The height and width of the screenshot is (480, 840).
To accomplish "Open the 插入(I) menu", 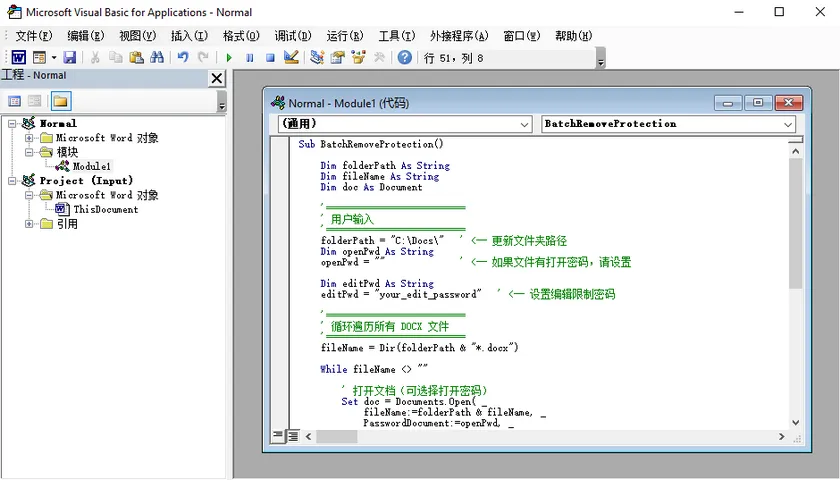I will pos(189,36).
